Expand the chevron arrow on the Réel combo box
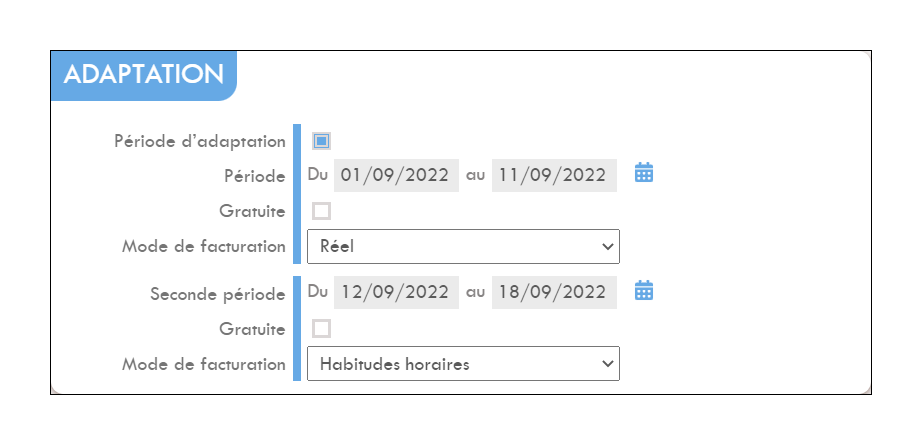Image resolution: width=922 pixels, height=445 pixels. 608,246
